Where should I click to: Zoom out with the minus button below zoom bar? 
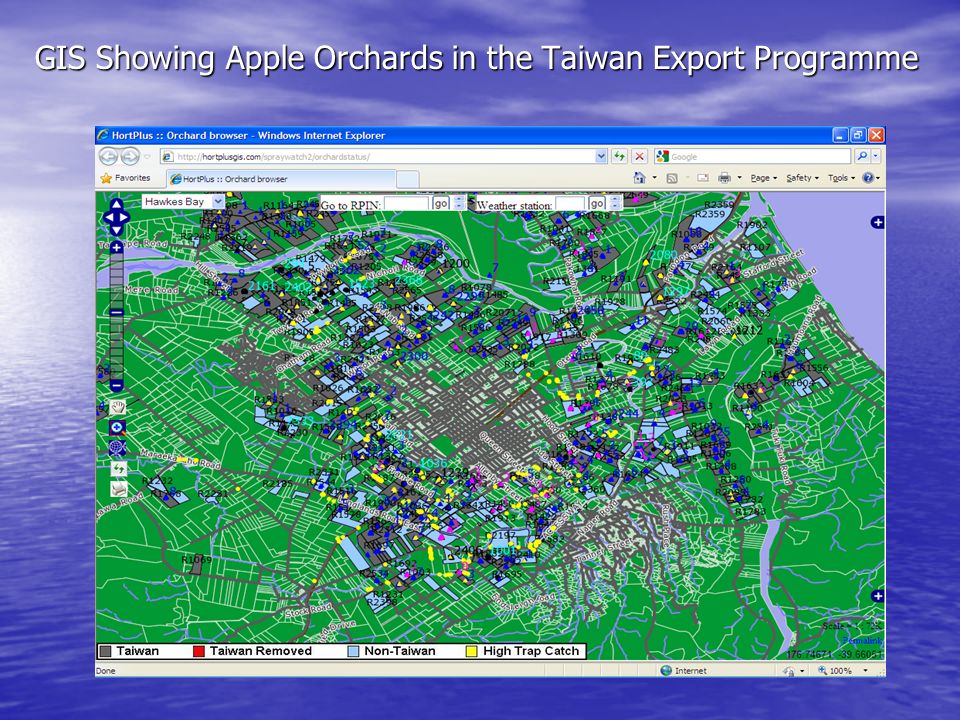point(116,386)
